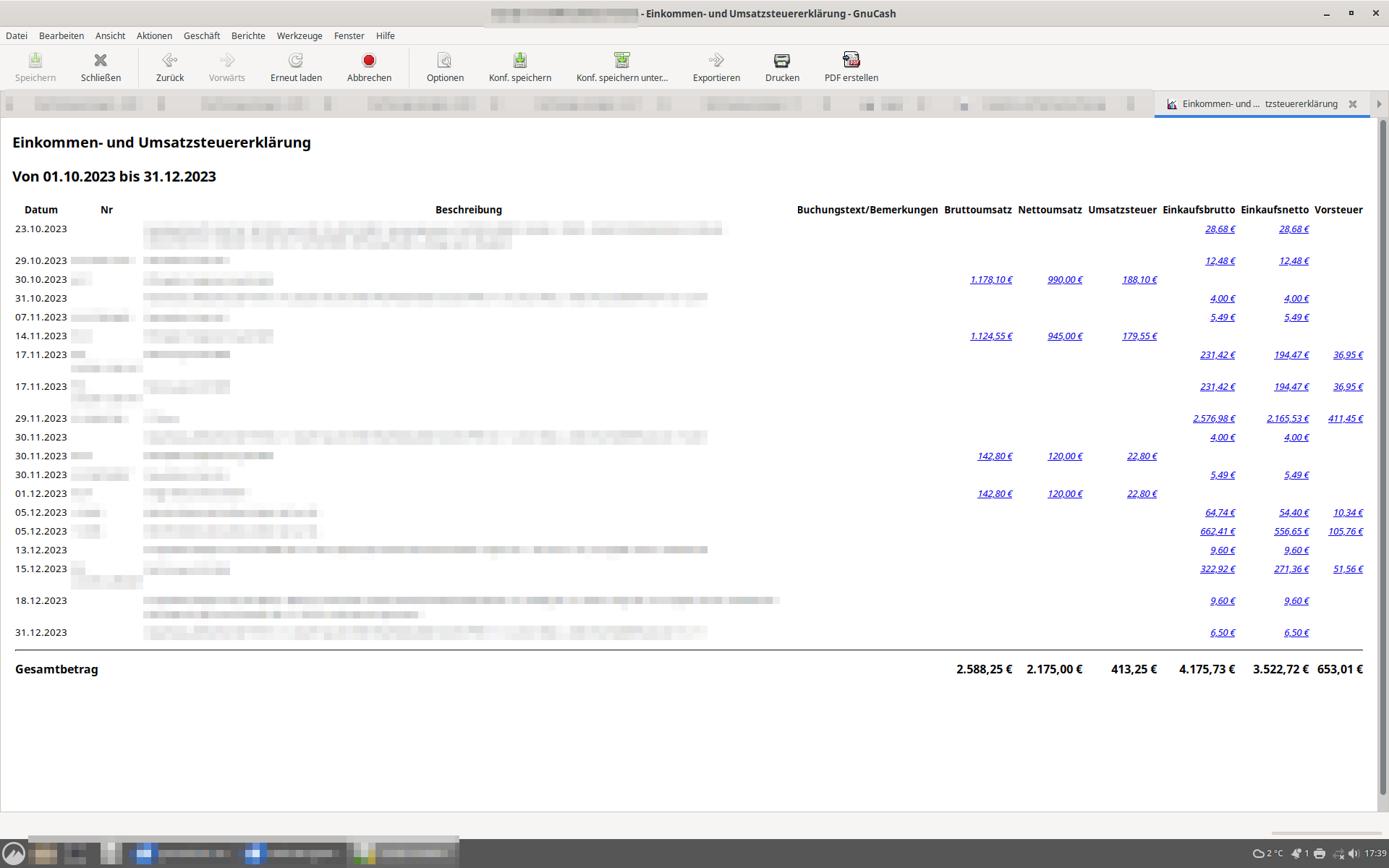The height and width of the screenshot is (868, 1389).
Task: Click the 105,76 € Vorsteuer link
Action: tap(1345, 532)
